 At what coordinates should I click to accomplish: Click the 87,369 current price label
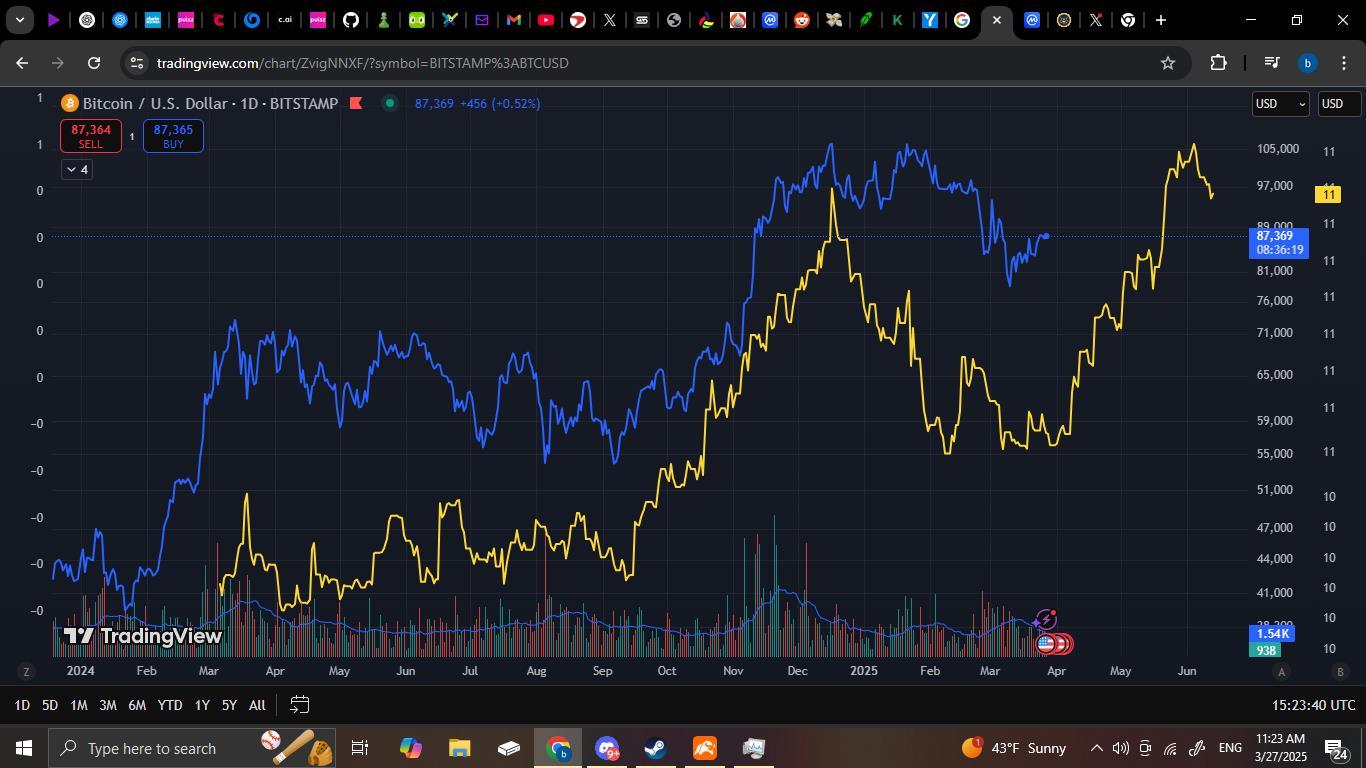(x=1279, y=243)
